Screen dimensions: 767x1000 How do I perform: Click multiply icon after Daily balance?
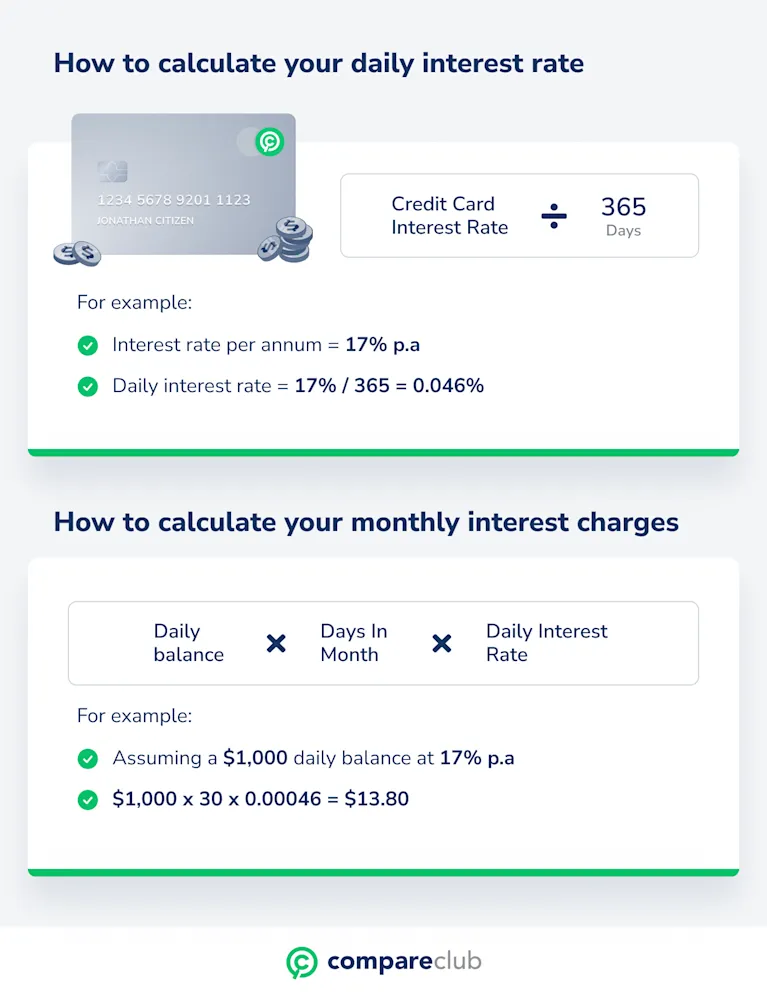click(276, 643)
